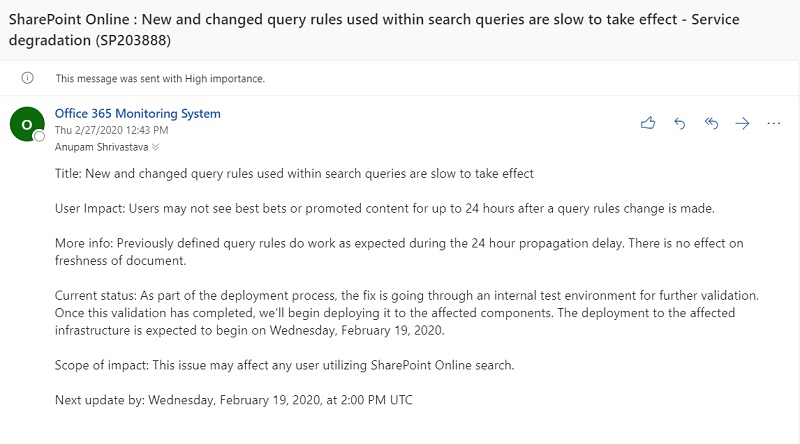Forward this email
This screenshot has width=800, height=444.
742,123
